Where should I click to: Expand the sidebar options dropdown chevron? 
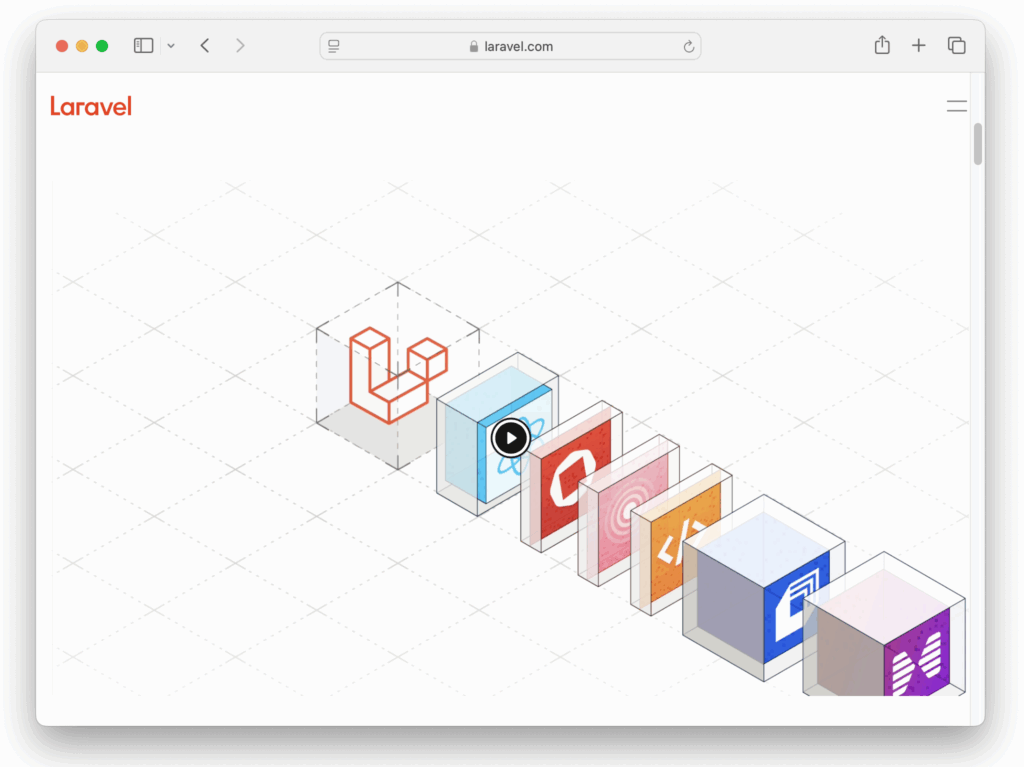point(171,46)
